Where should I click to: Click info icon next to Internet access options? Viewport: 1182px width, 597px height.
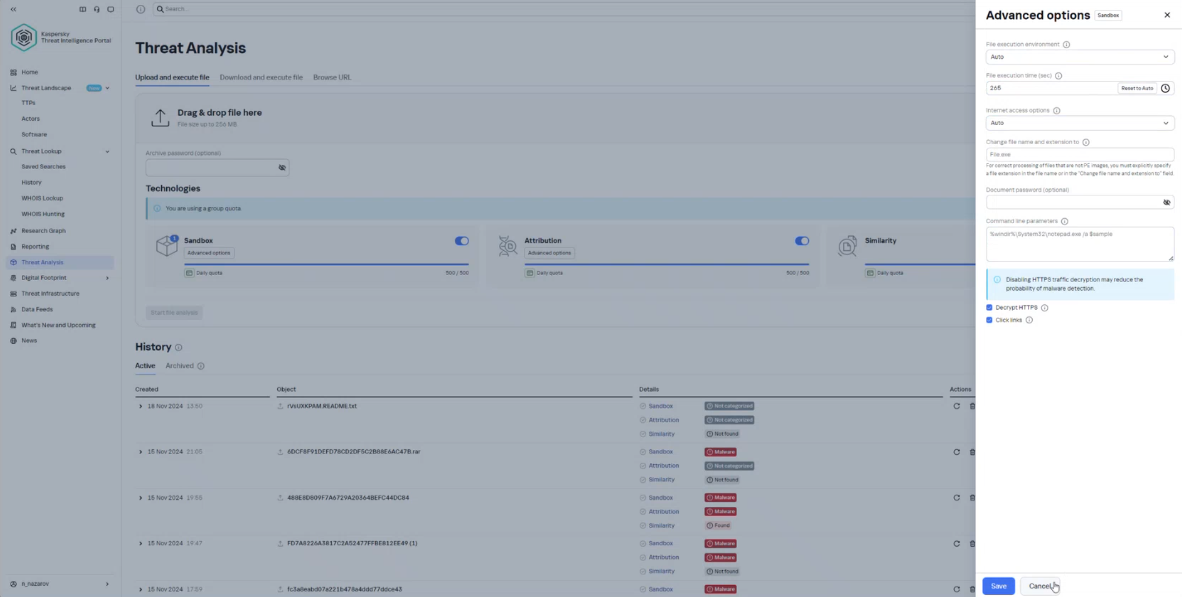tap(1056, 111)
